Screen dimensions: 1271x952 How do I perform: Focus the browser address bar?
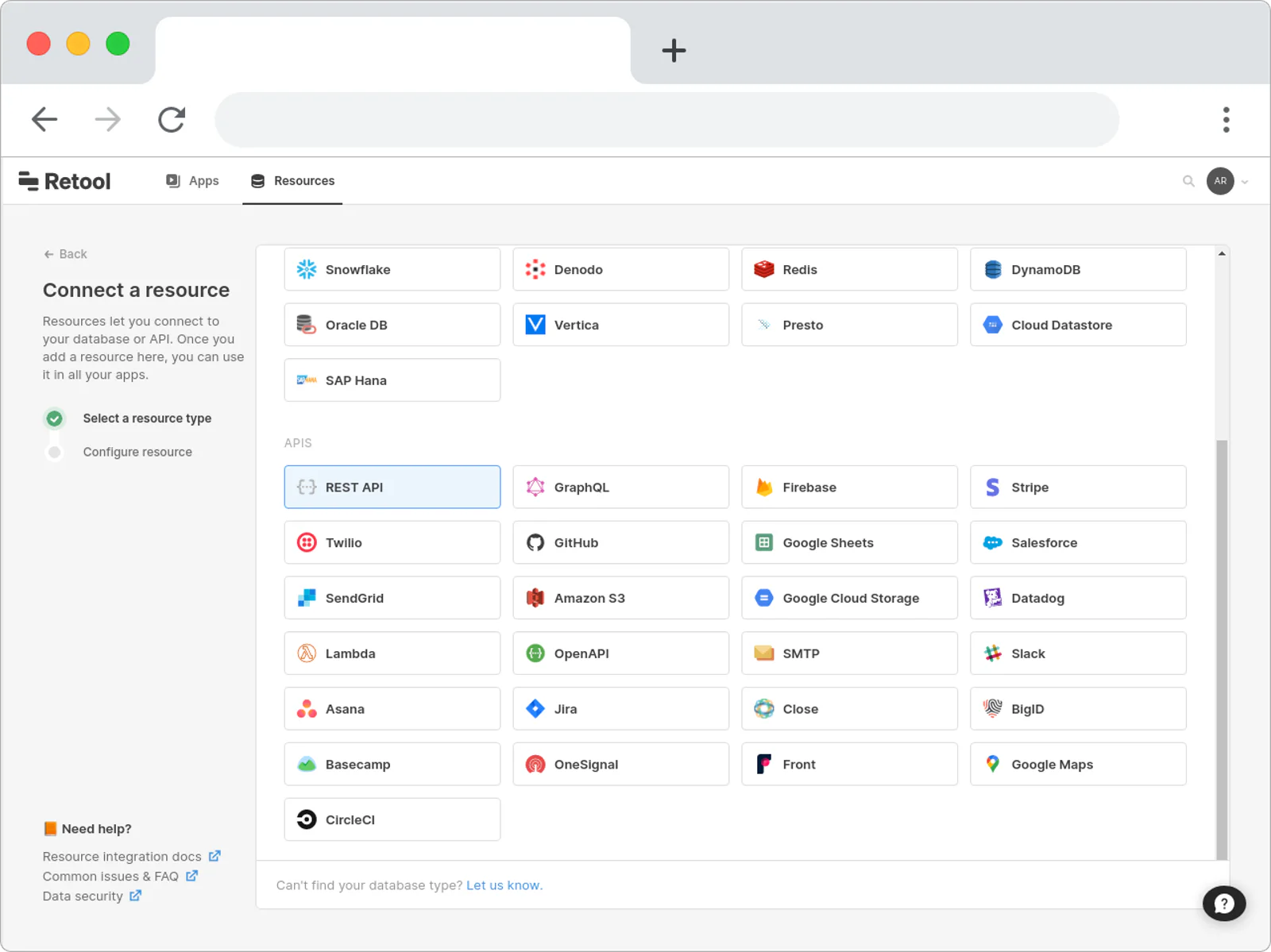coord(666,120)
